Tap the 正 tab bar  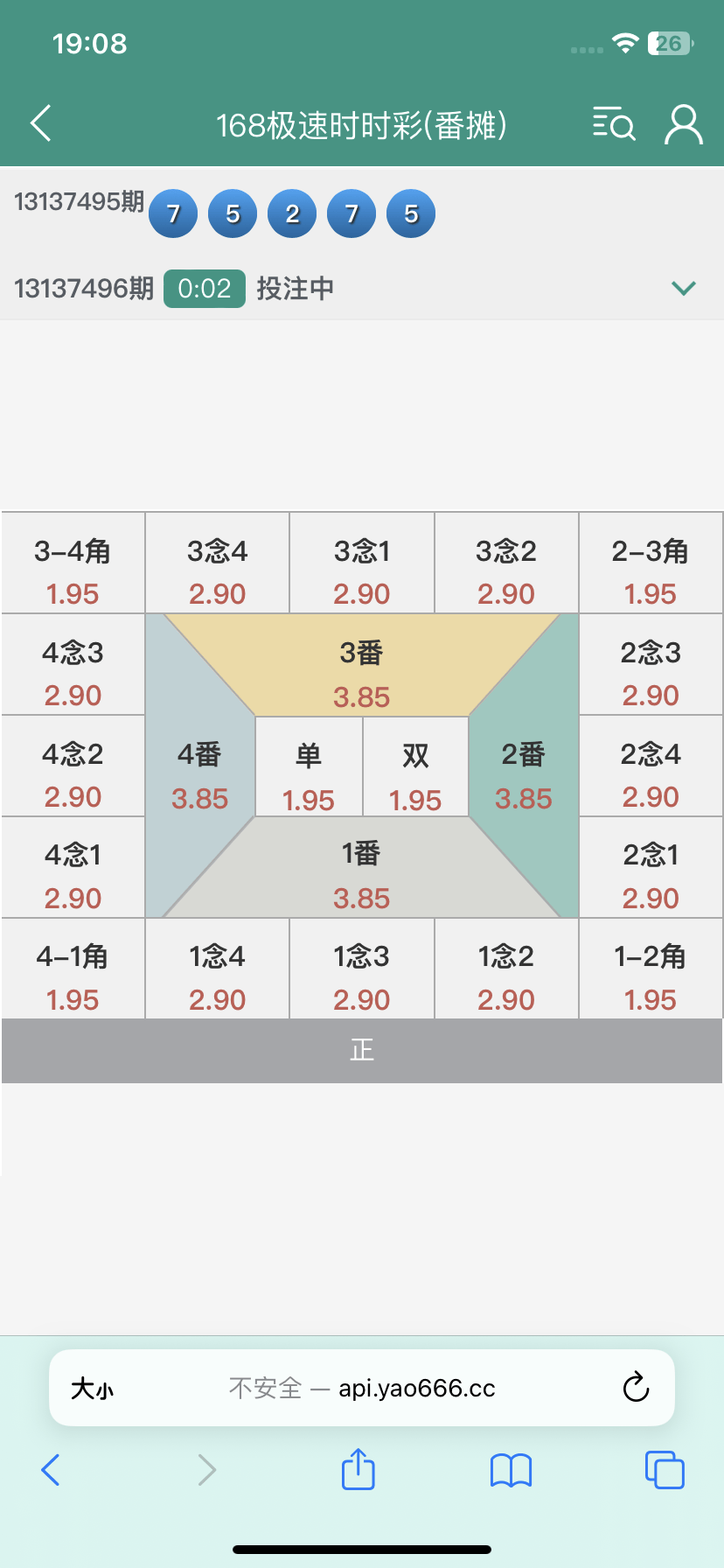[361, 1050]
